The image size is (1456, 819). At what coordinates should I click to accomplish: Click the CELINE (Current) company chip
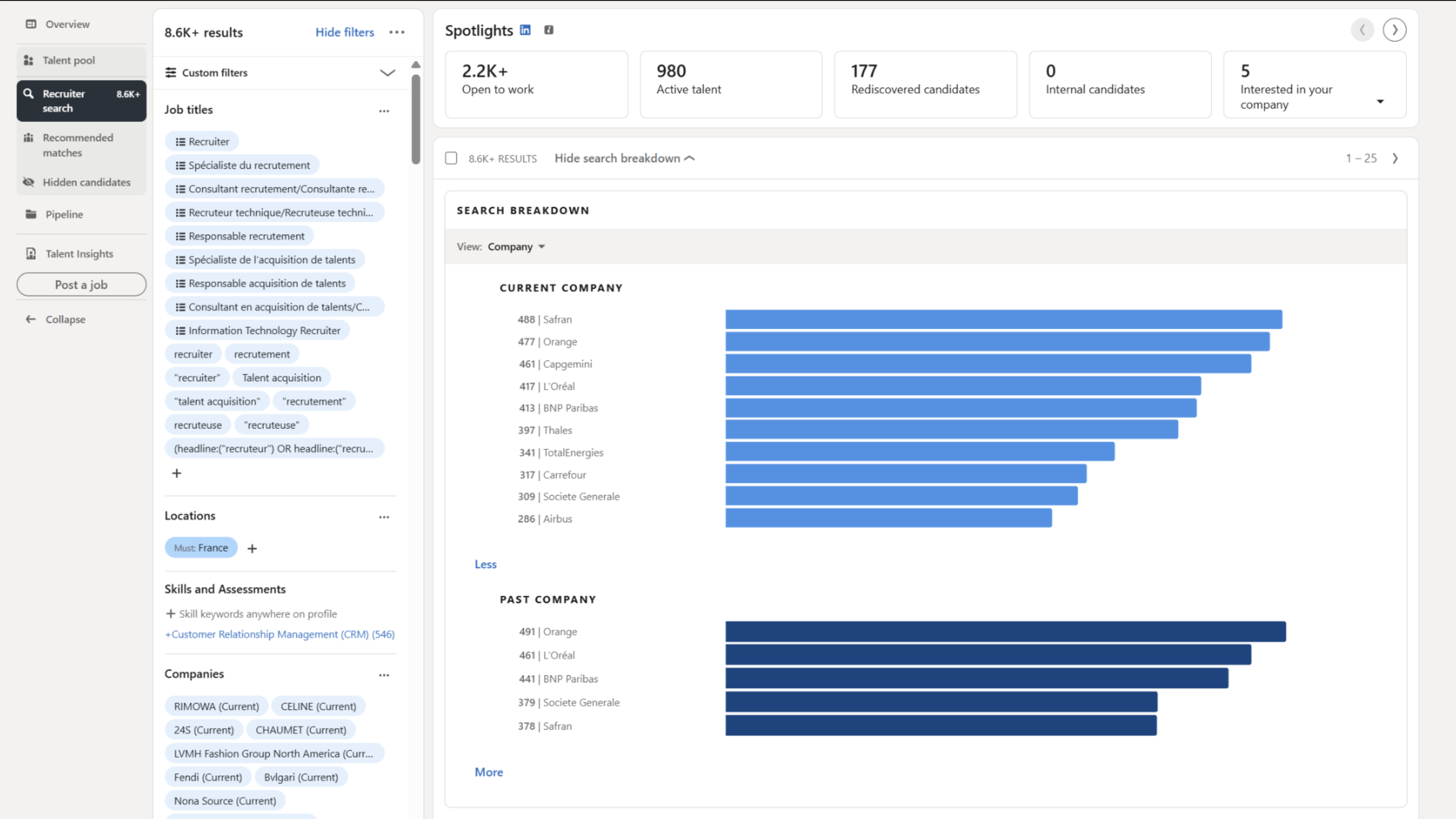318,707
